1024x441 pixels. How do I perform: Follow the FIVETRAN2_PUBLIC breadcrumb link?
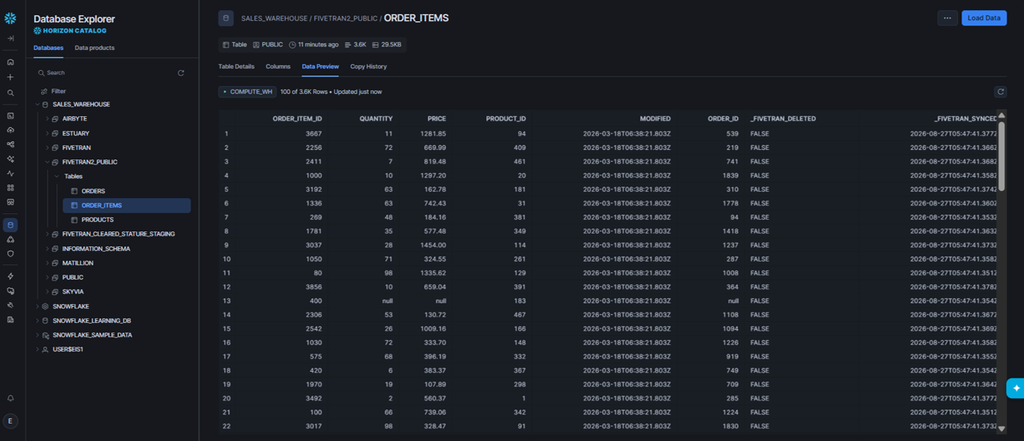click(344, 18)
